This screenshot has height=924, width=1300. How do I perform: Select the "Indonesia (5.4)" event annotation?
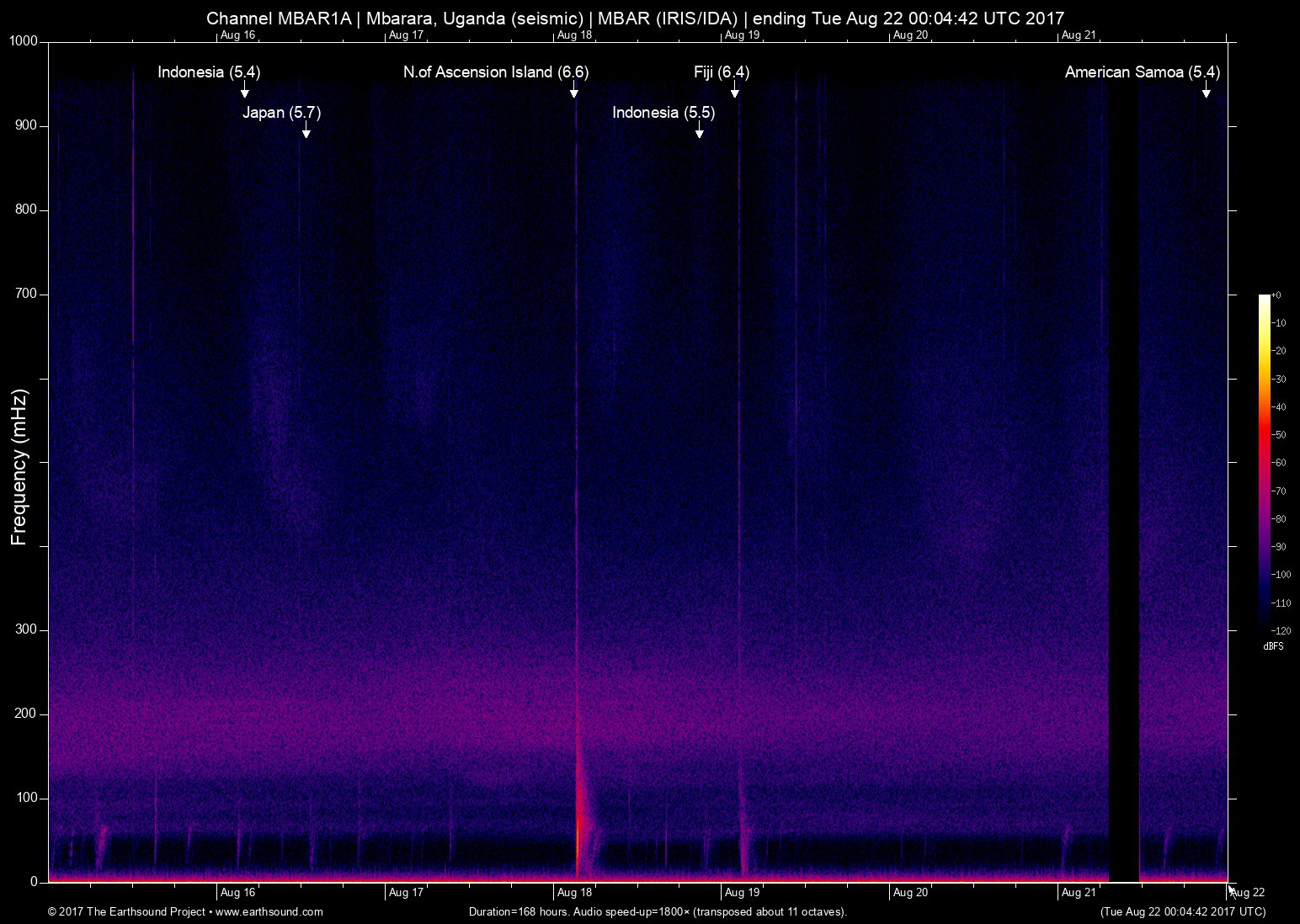click(x=210, y=73)
